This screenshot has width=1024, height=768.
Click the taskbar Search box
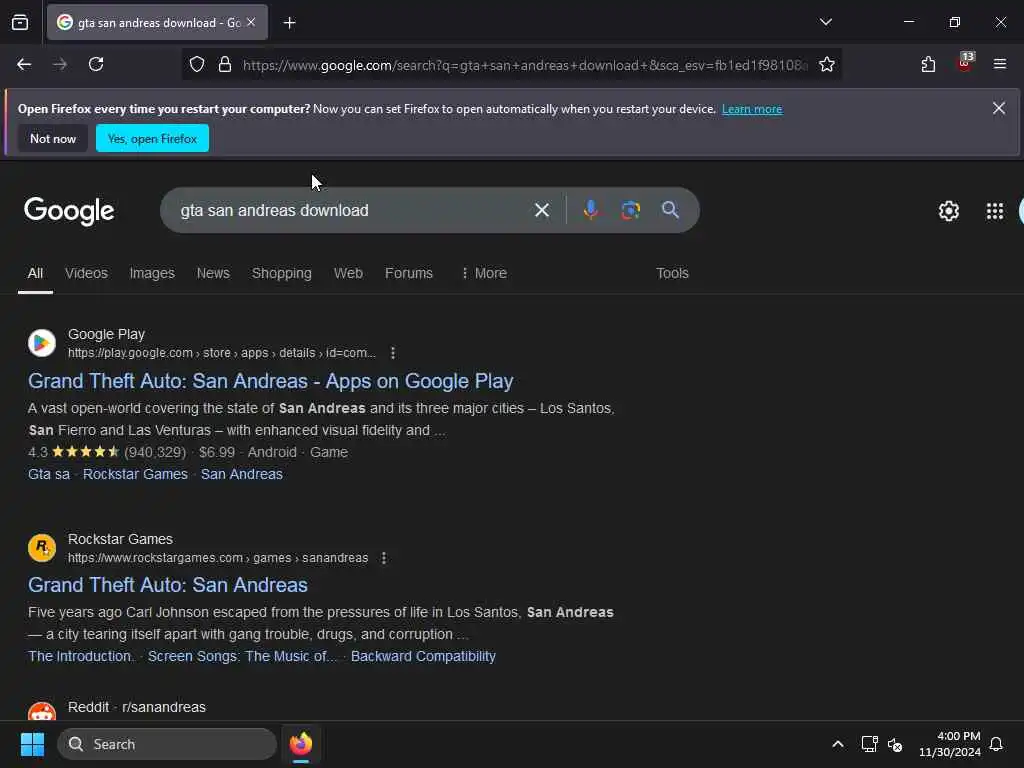pyautogui.click(x=167, y=744)
